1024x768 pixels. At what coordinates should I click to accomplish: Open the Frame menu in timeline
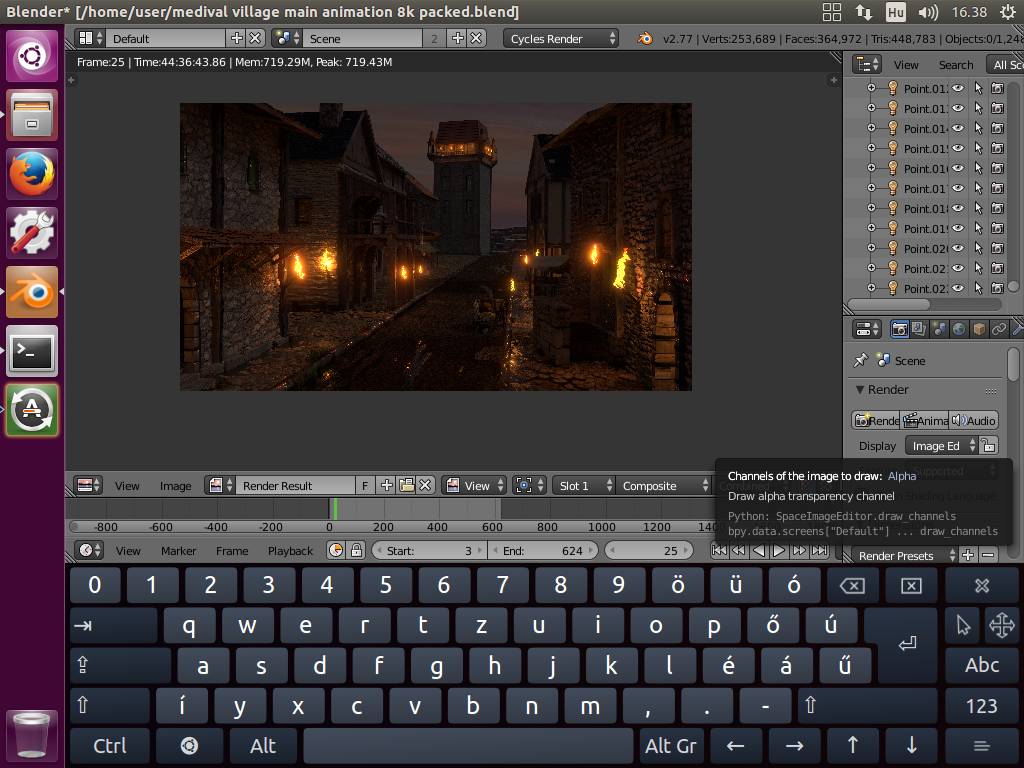pos(232,551)
